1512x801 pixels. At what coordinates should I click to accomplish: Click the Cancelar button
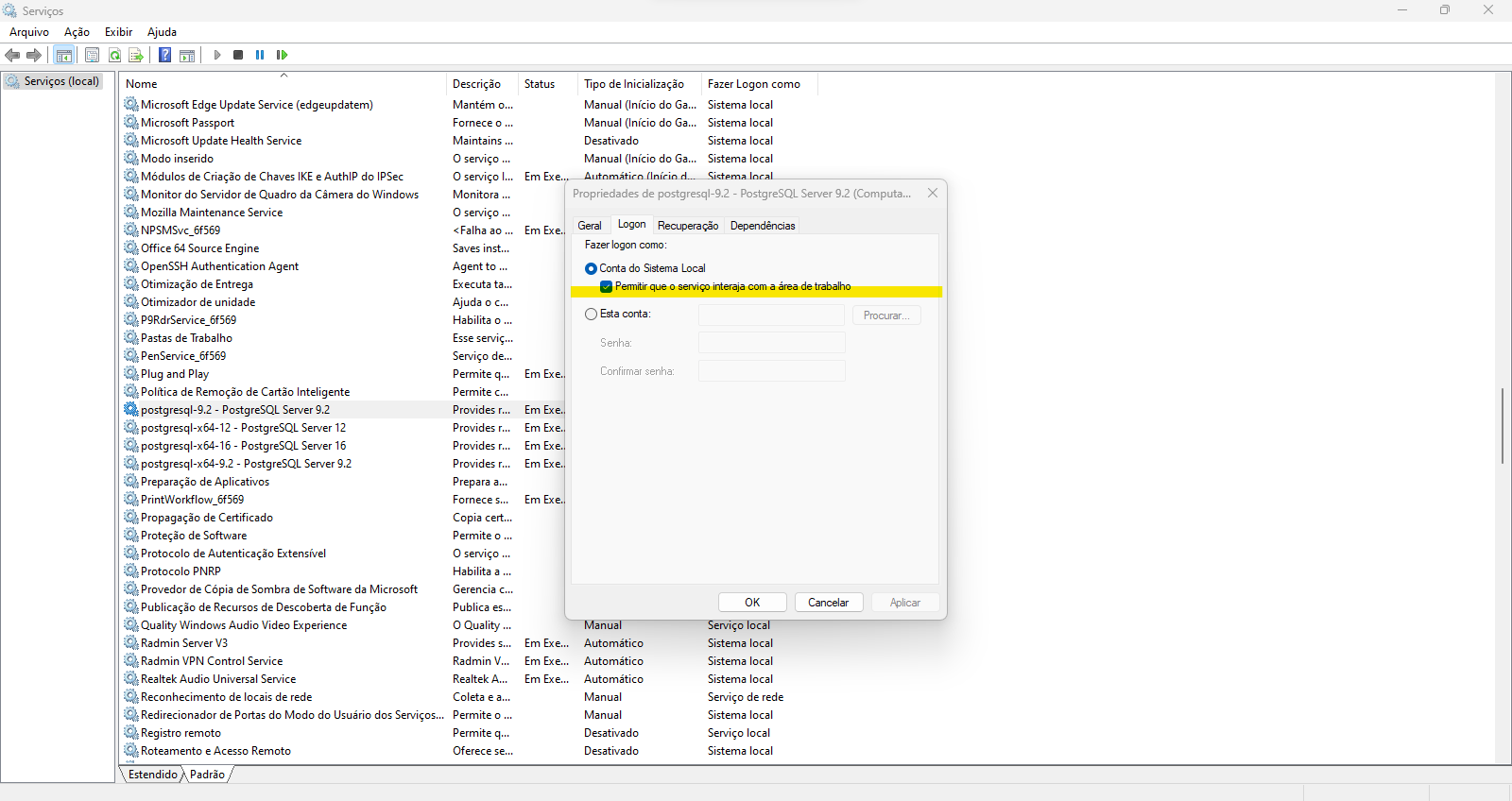[828, 603]
